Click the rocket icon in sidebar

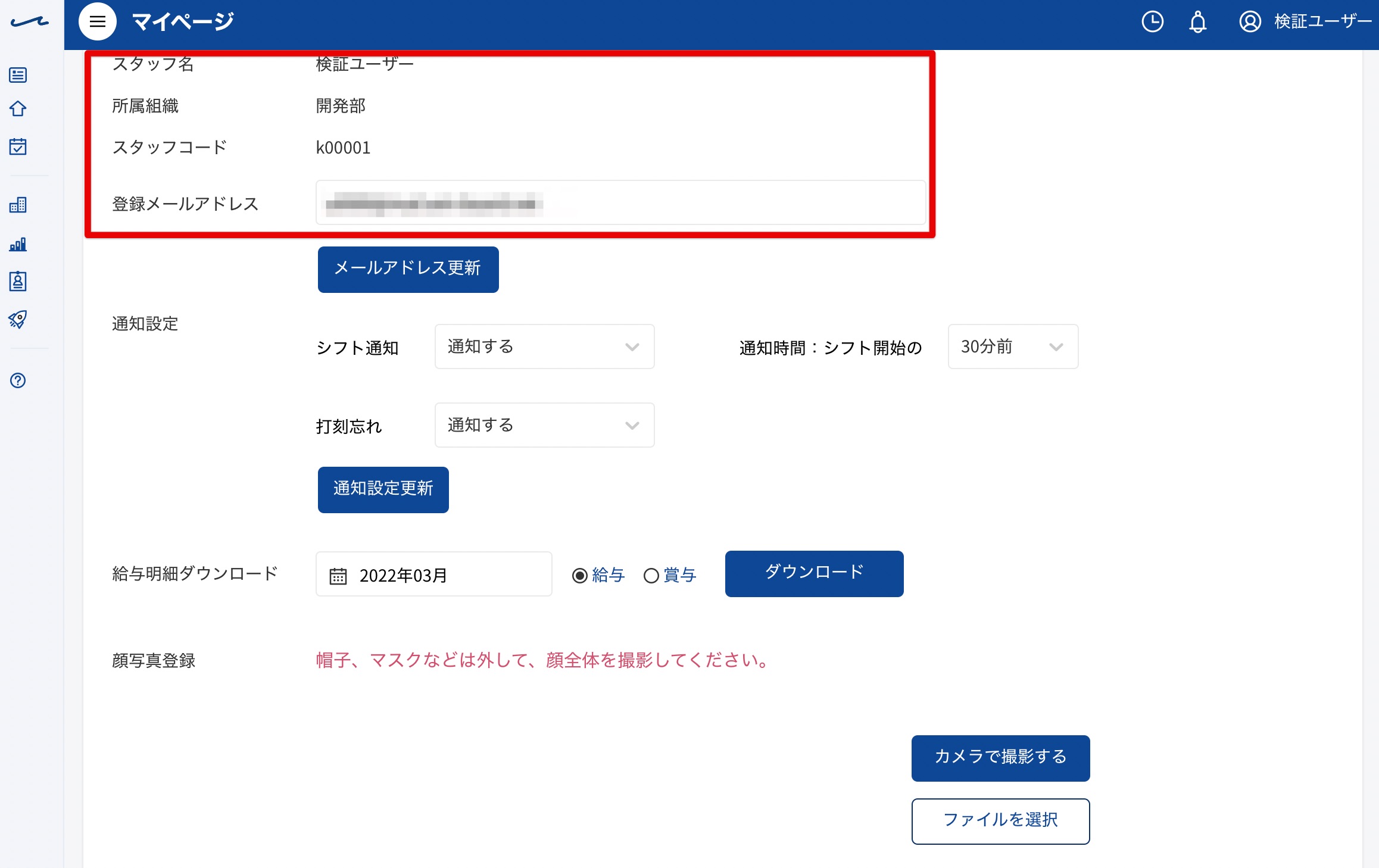tap(18, 320)
